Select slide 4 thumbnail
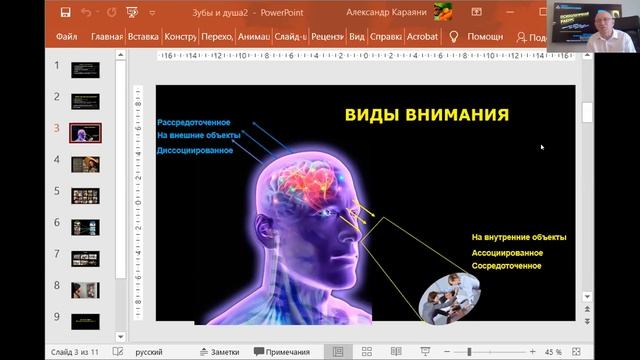The image size is (640, 360). 85,164
